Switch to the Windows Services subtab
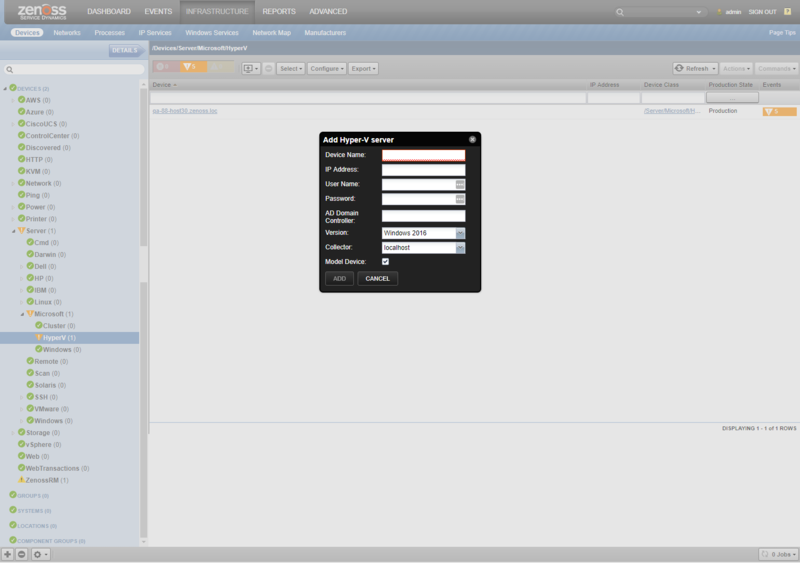This screenshot has height=563, width=800. click(x=212, y=33)
